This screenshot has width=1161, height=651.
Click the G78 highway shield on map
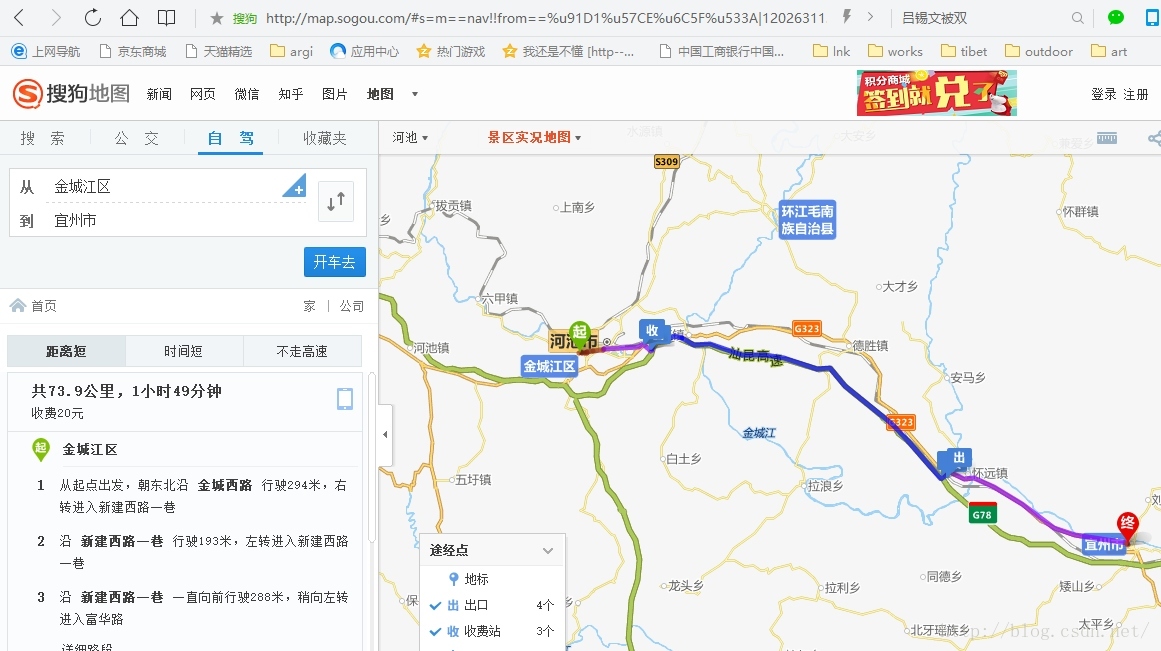[982, 514]
